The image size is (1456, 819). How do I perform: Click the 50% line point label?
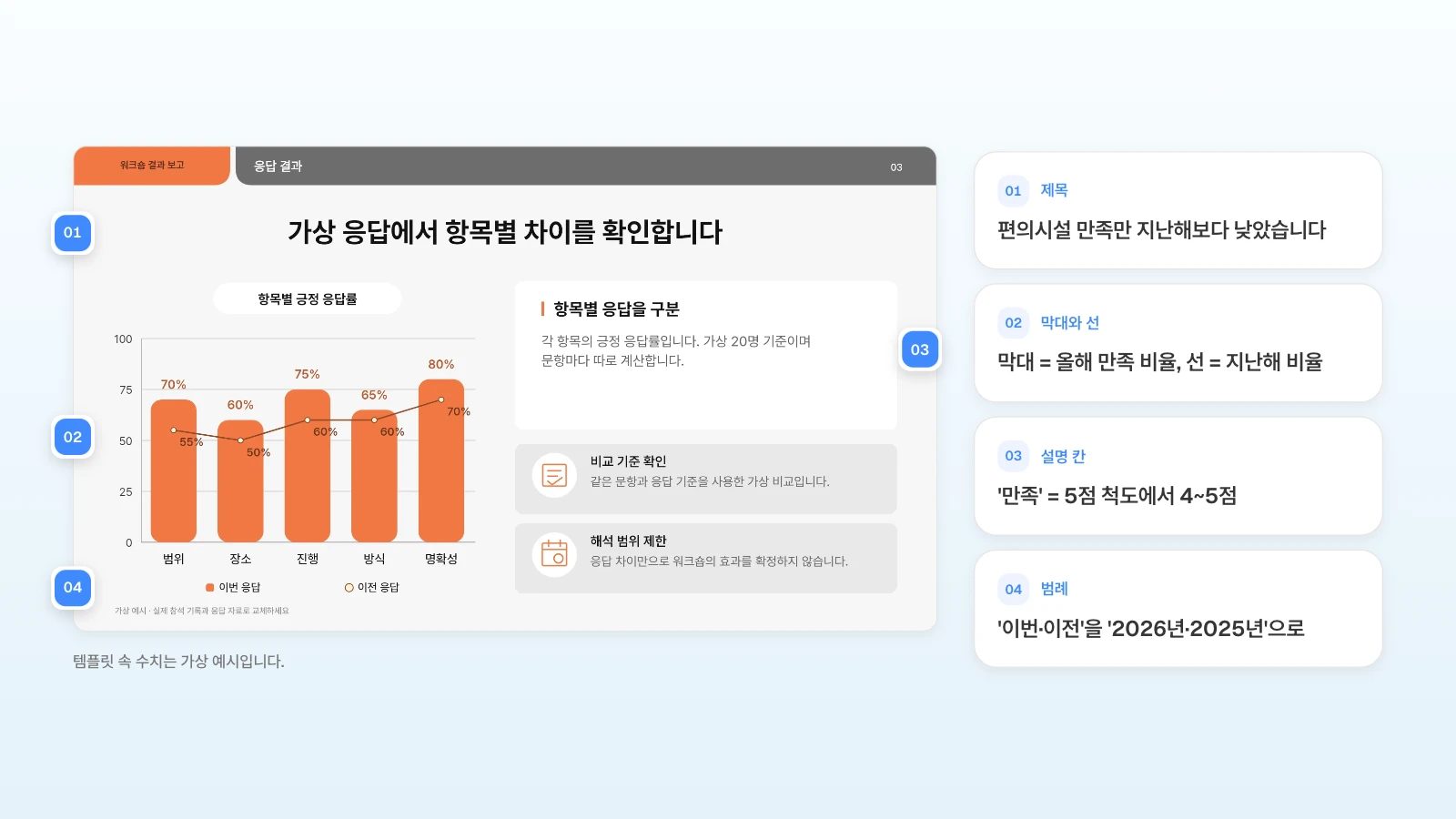point(258,452)
